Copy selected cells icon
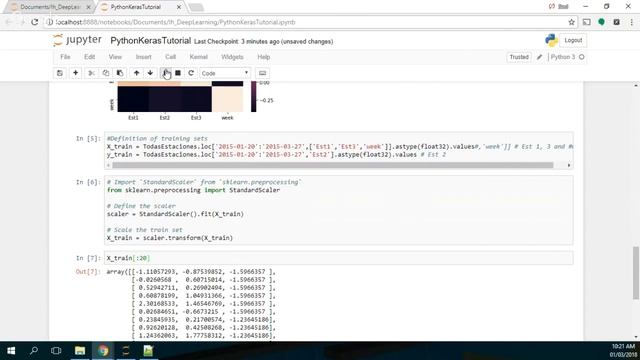The height and width of the screenshot is (360, 640). click(106, 73)
